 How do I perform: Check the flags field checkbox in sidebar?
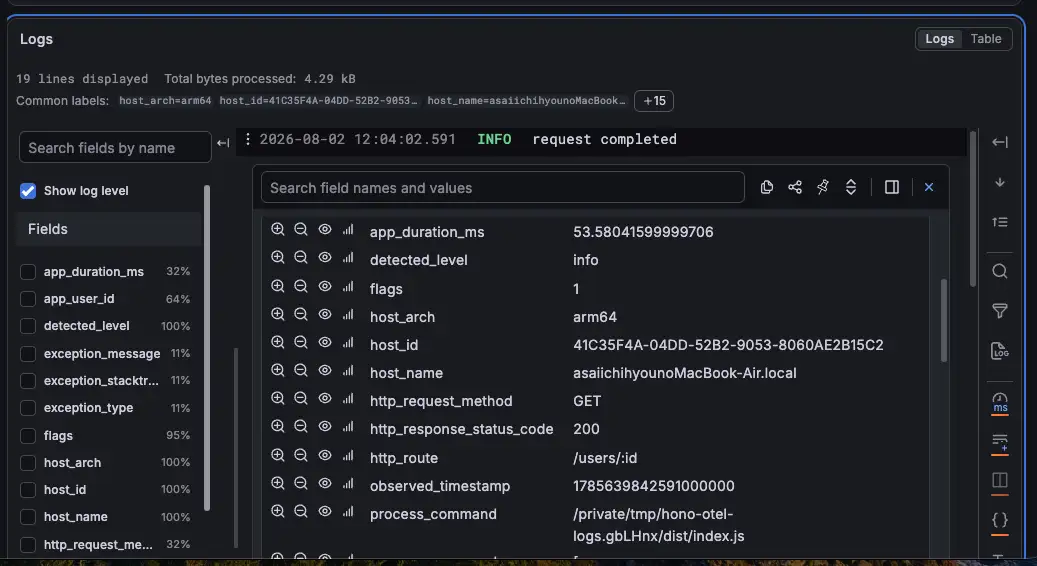click(28, 436)
